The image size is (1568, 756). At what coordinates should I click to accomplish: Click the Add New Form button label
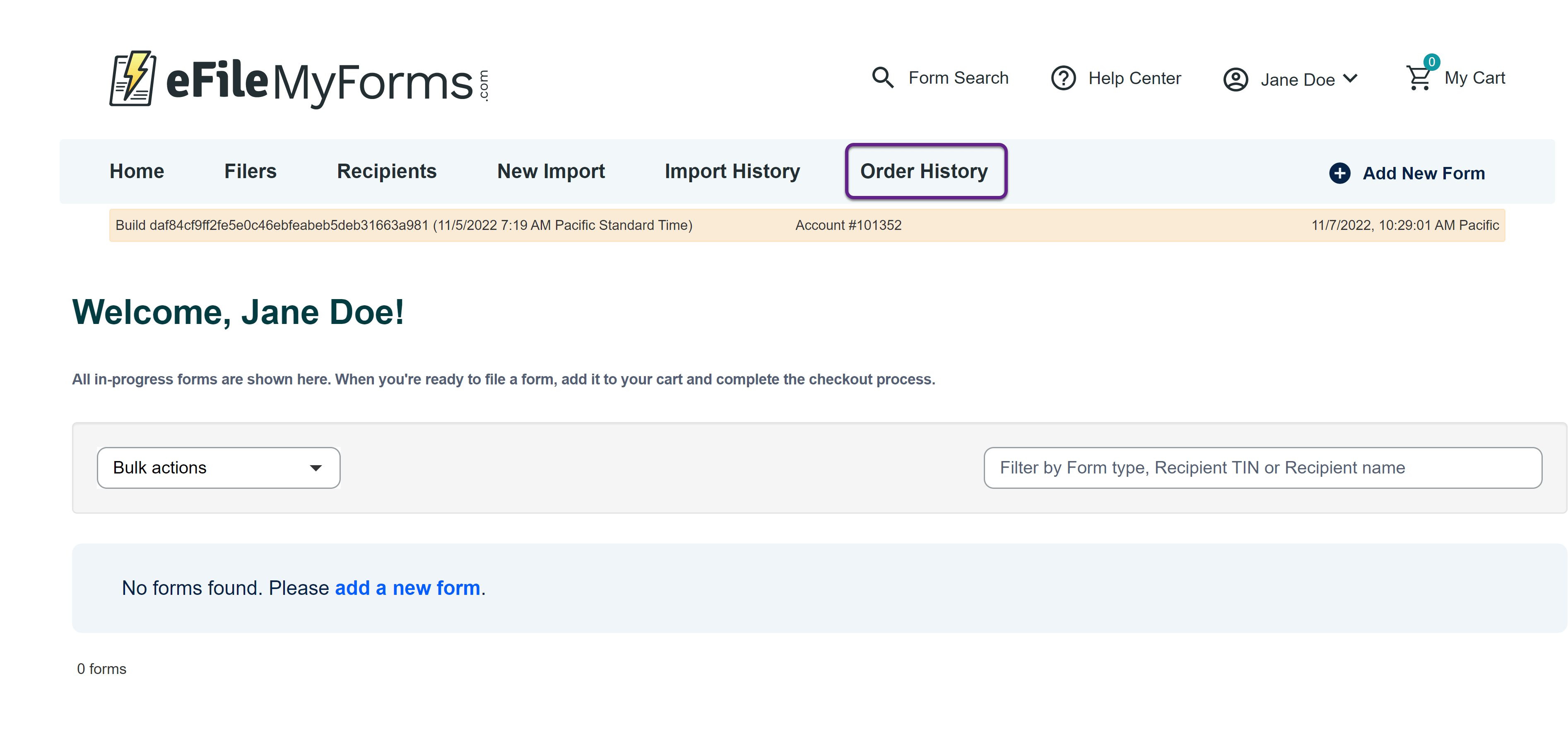pos(1423,174)
